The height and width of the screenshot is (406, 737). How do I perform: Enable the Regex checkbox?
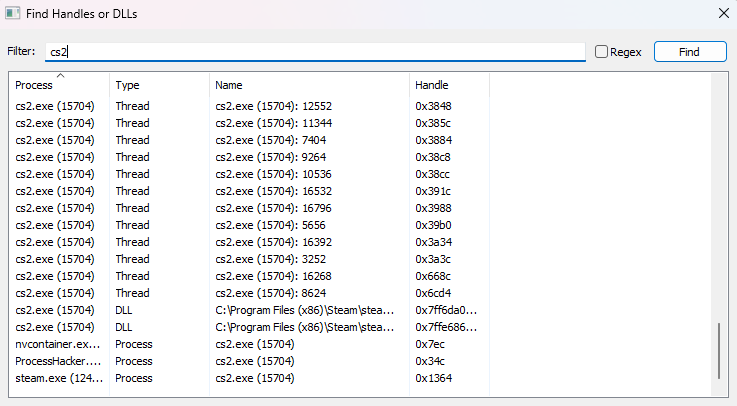click(x=601, y=51)
